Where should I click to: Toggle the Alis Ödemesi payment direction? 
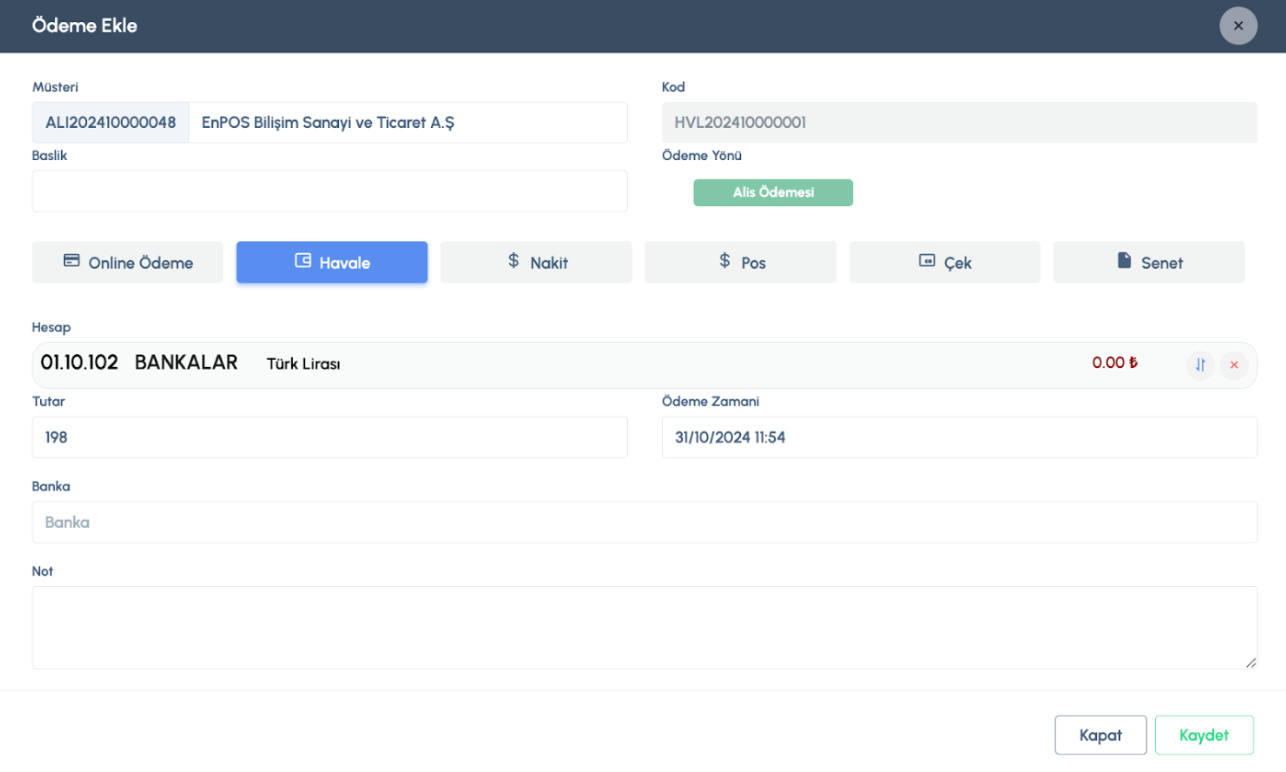[773, 193]
